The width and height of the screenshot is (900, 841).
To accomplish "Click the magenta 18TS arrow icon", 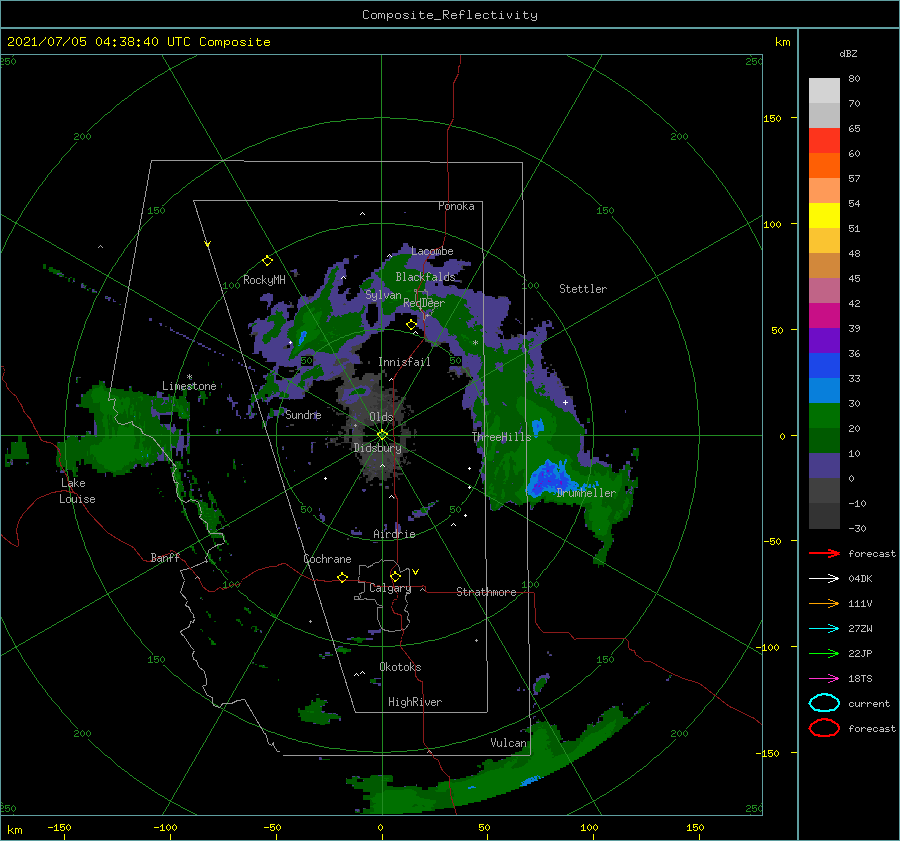I will click(x=824, y=679).
